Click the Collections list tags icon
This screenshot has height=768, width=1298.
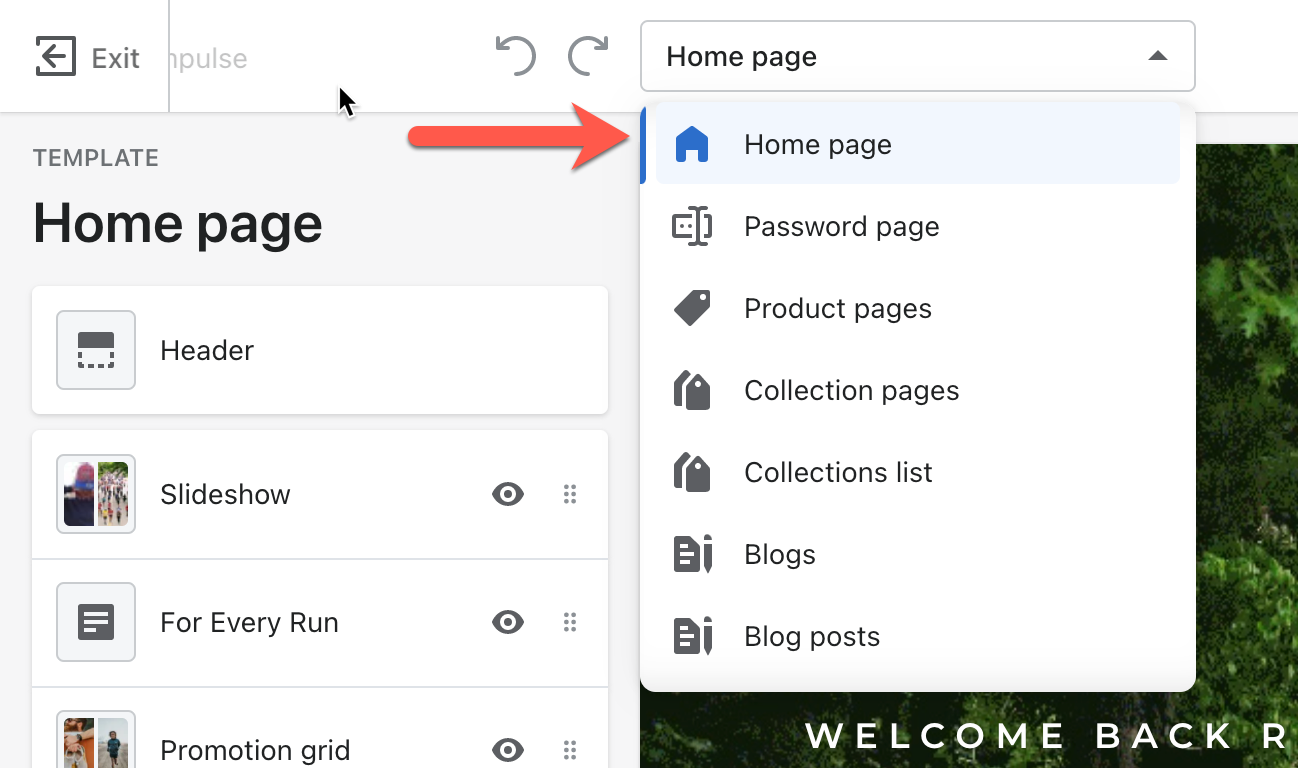(x=692, y=473)
